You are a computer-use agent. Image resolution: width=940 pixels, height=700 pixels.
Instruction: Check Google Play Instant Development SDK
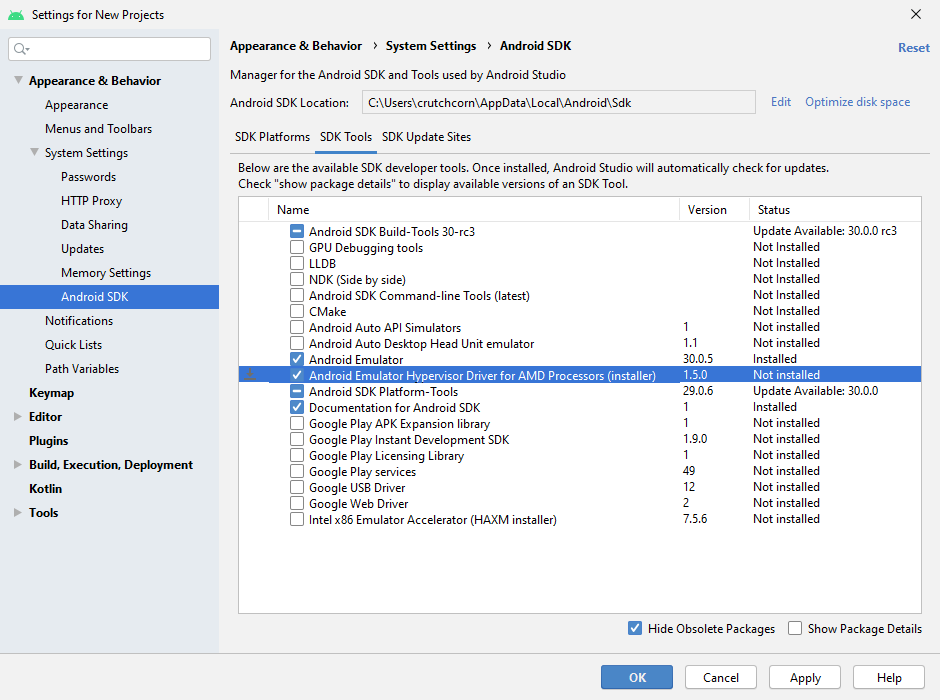297,439
